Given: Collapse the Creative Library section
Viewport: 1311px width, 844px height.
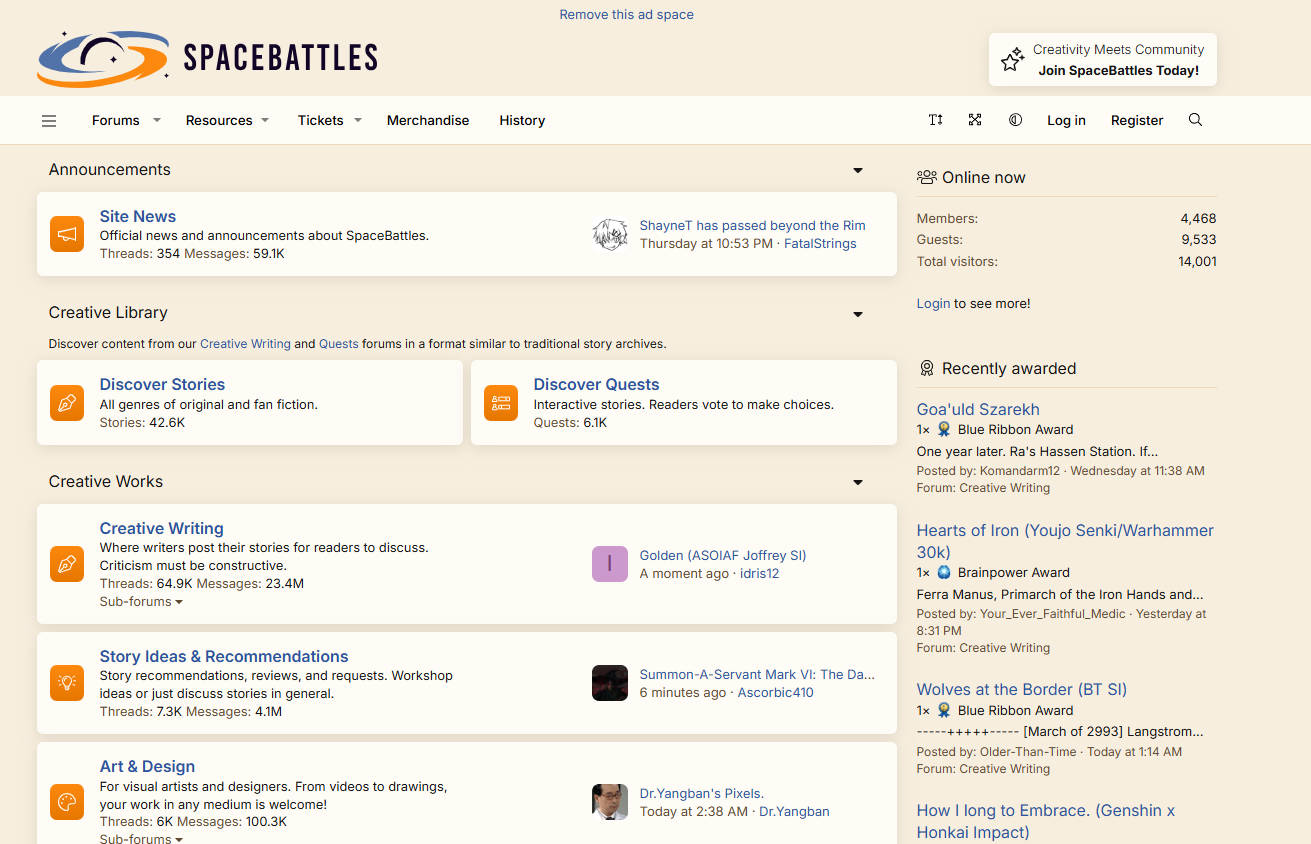Looking at the screenshot, I should point(858,314).
